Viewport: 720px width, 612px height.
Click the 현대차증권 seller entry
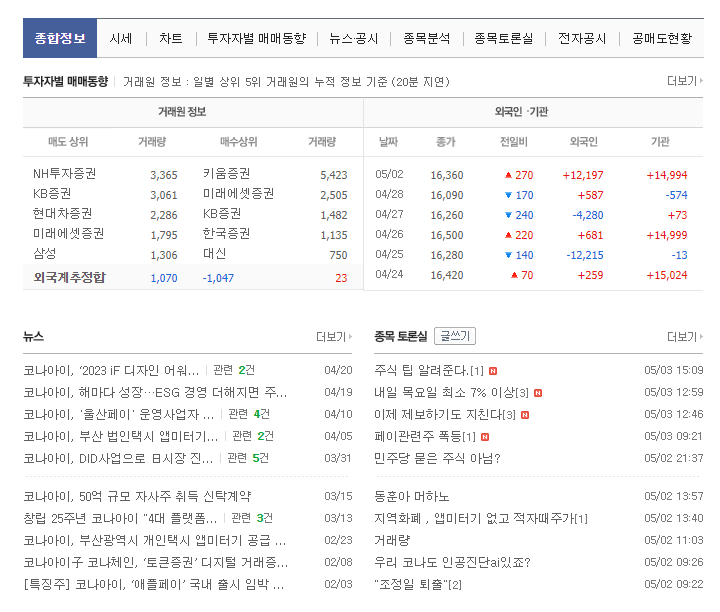point(62,213)
